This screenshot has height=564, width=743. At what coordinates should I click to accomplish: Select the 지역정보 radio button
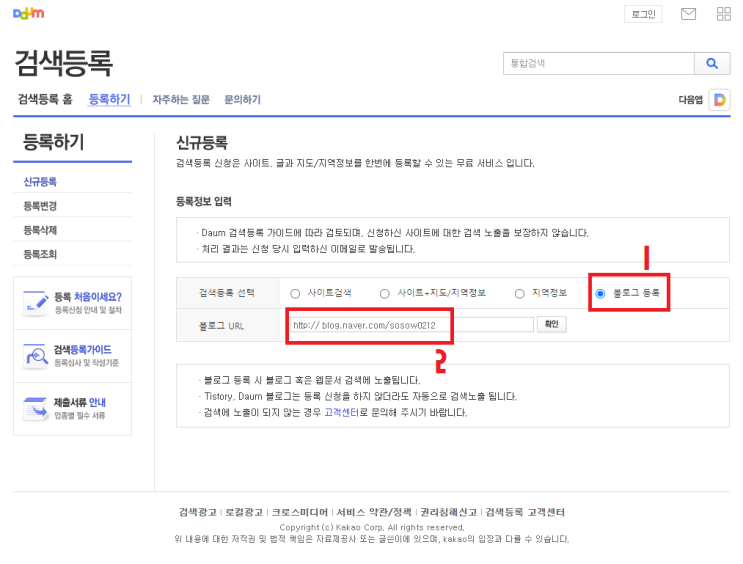pyautogui.click(x=520, y=294)
